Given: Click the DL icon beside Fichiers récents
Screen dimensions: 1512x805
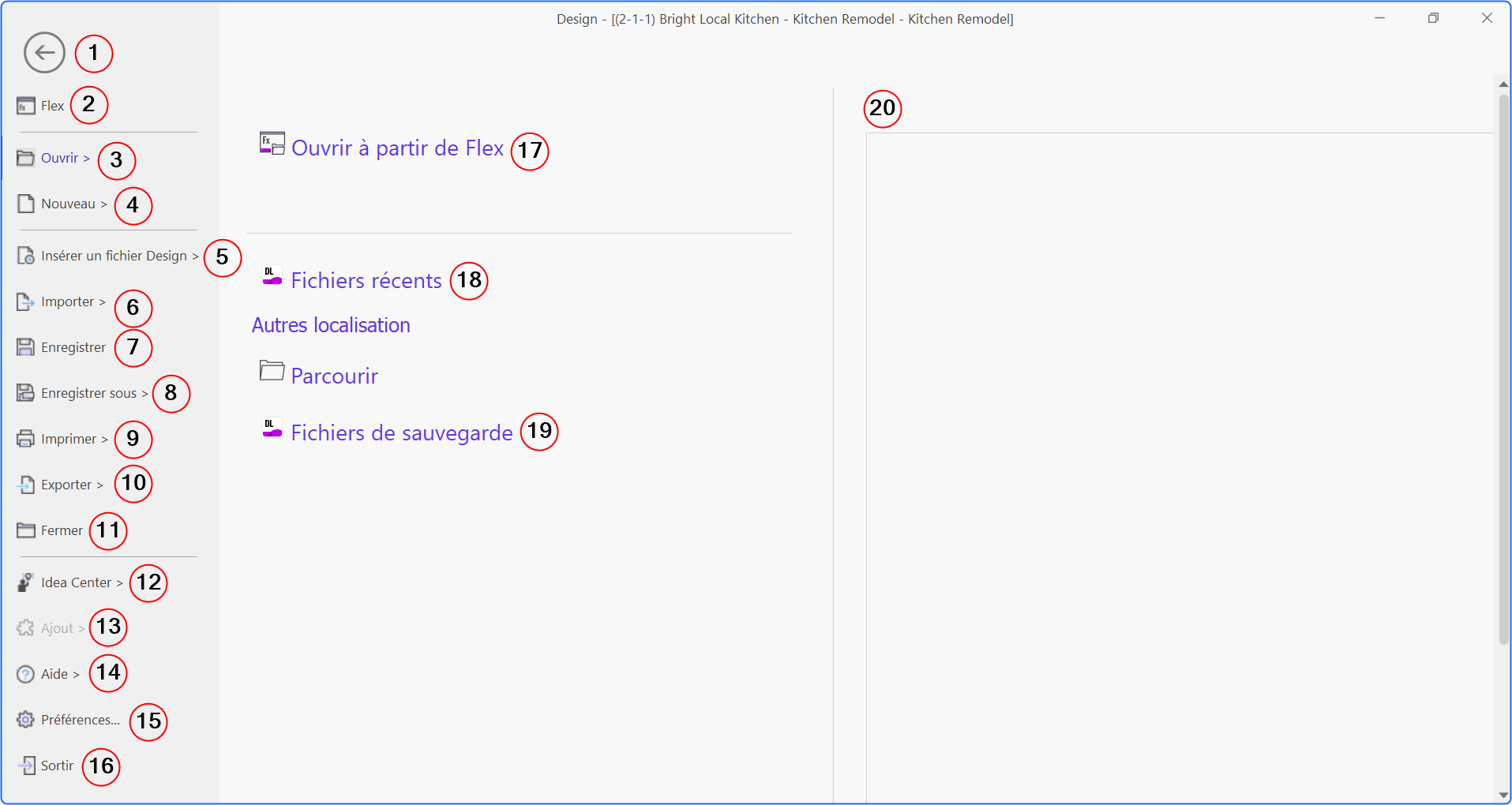Looking at the screenshot, I should point(272,275).
